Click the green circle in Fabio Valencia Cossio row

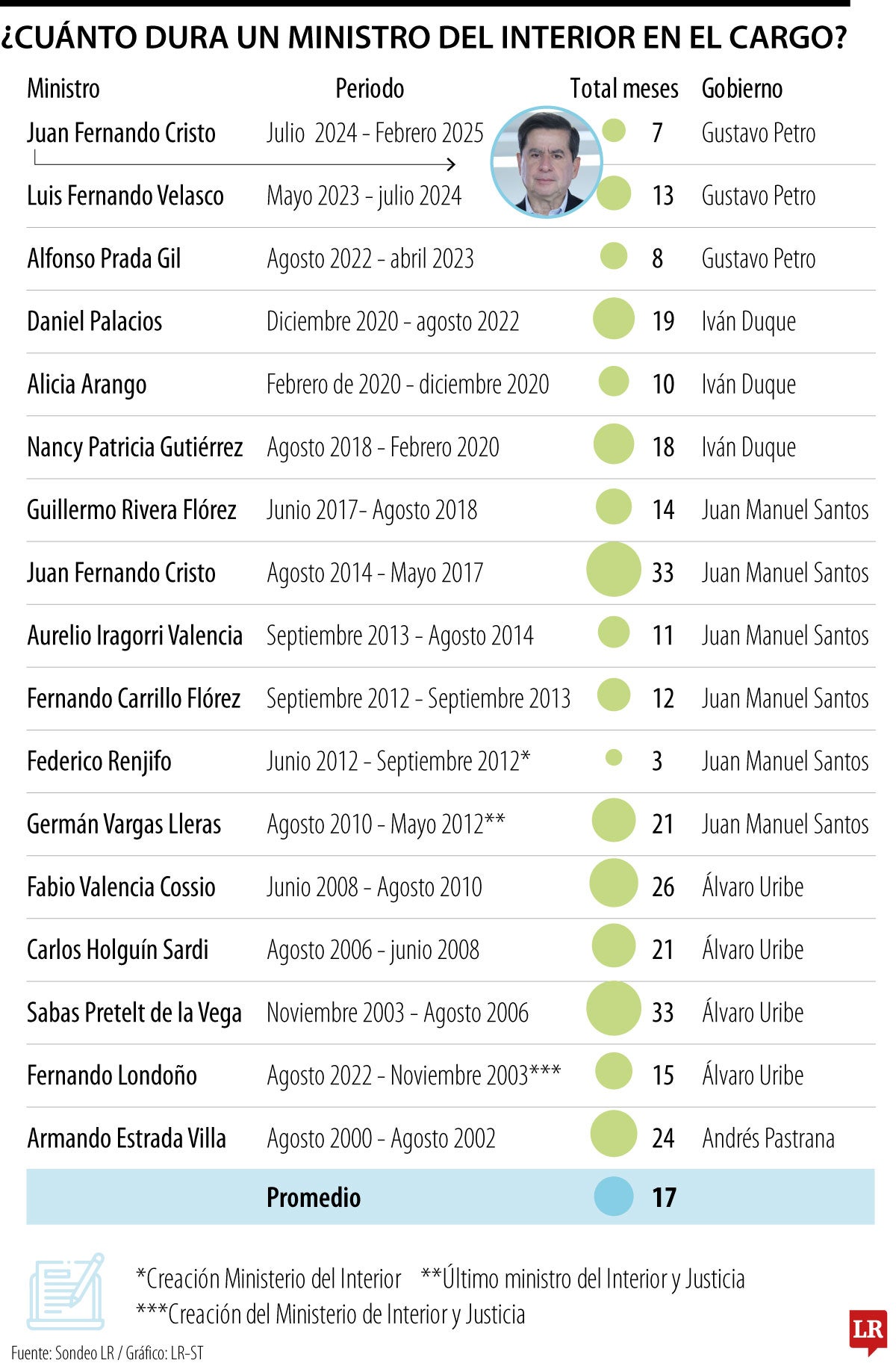click(x=614, y=884)
